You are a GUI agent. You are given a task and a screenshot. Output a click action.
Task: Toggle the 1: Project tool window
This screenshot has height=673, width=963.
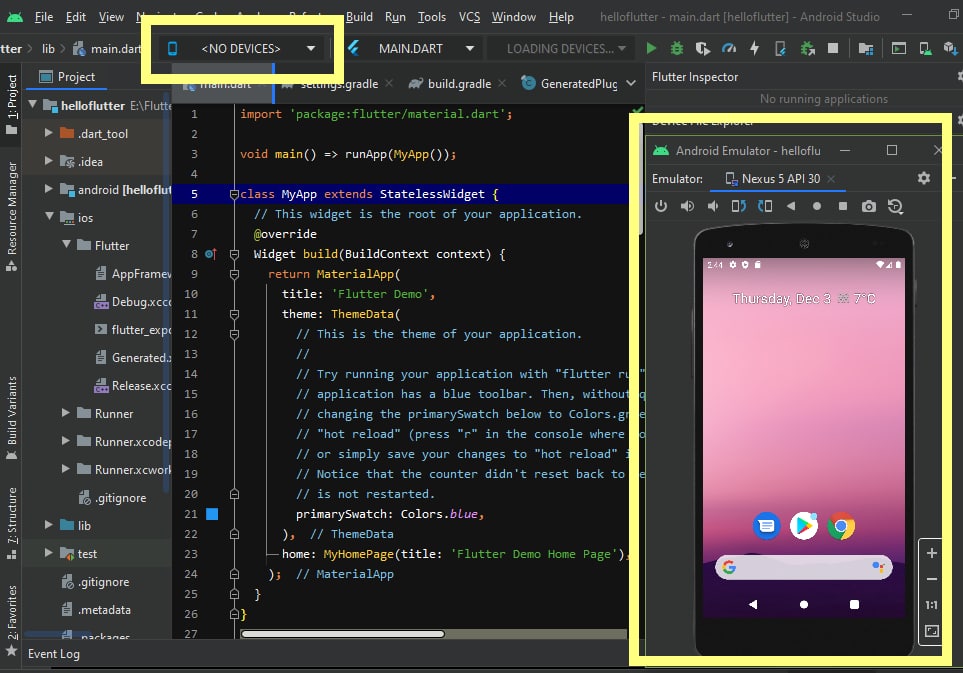tap(11, 104)
